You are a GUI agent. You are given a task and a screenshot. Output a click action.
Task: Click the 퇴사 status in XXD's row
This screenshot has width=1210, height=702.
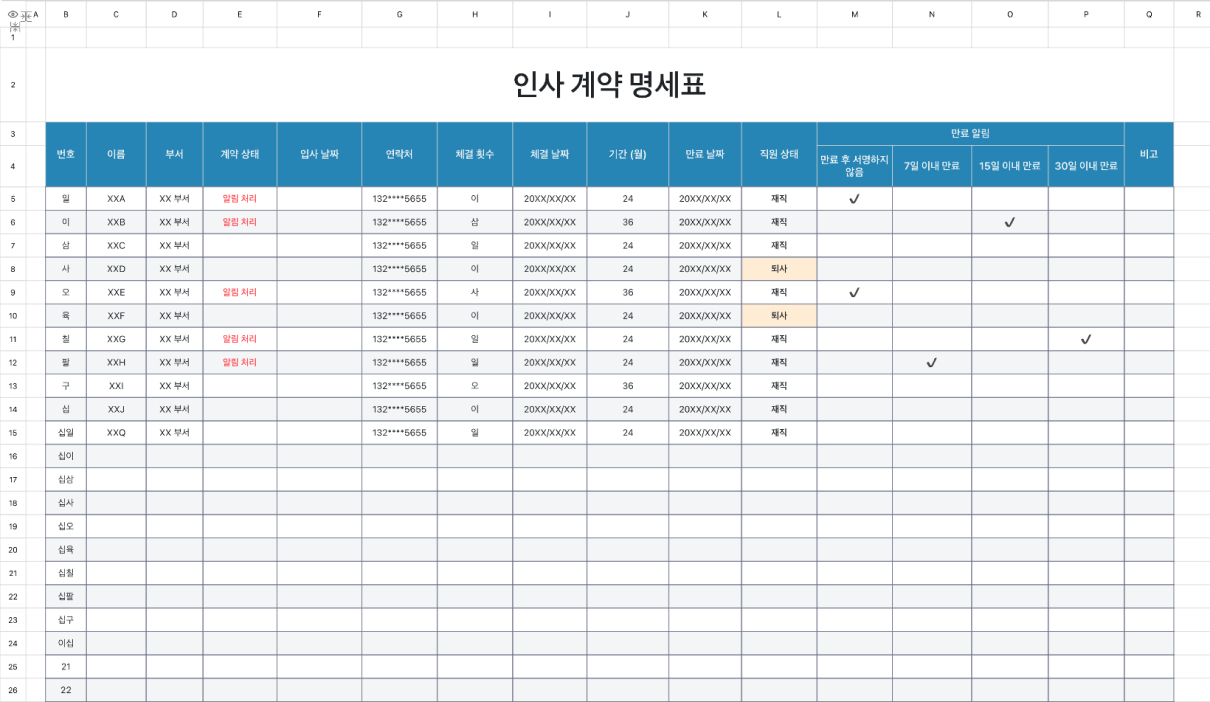(x=779, y=269)
